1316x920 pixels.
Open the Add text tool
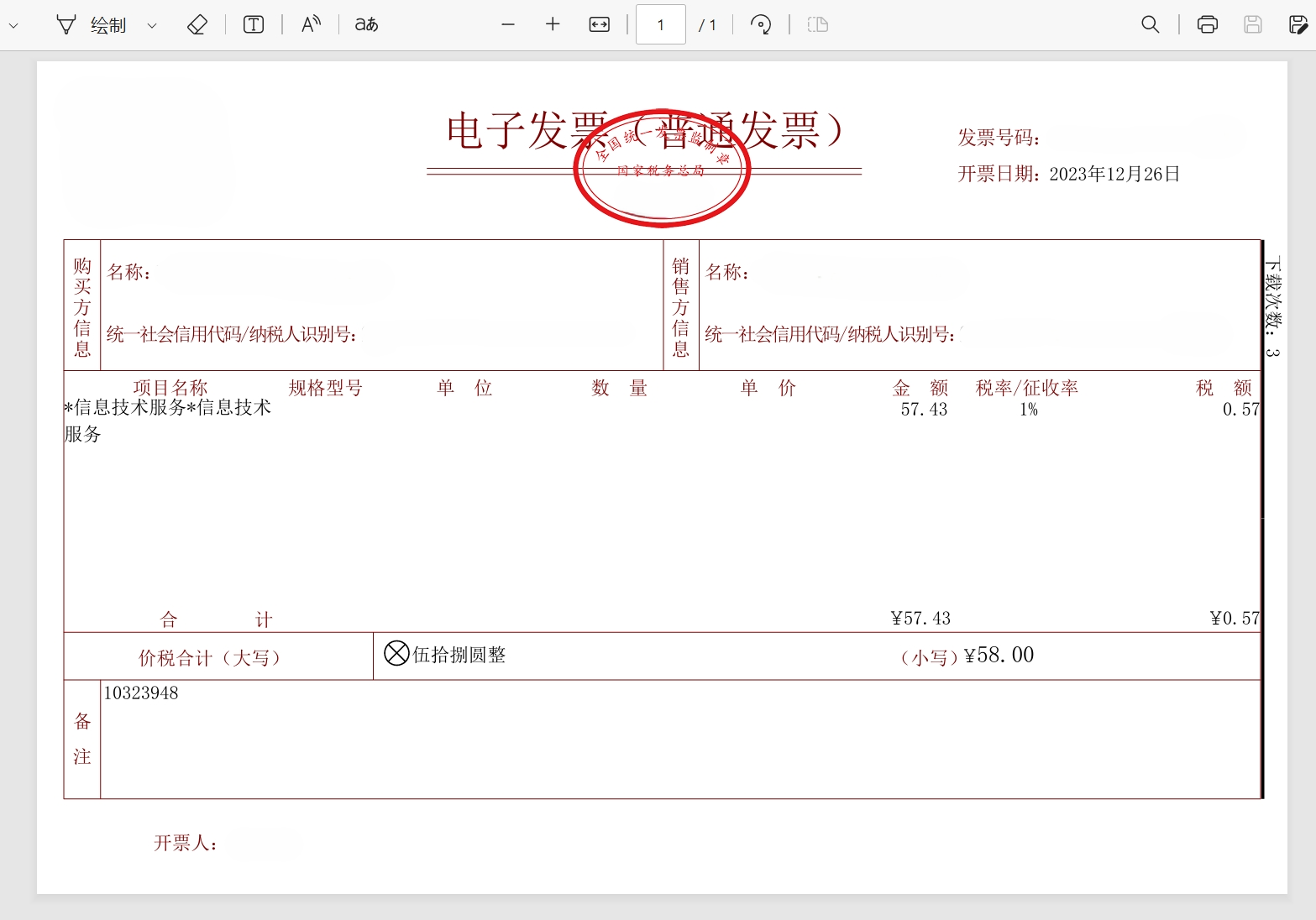(x=253, y=24)
